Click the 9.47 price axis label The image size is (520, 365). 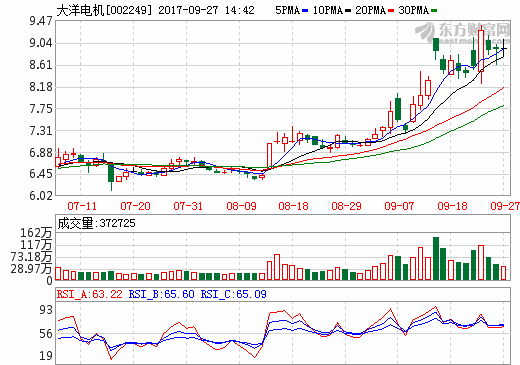(x=41, y=22)
